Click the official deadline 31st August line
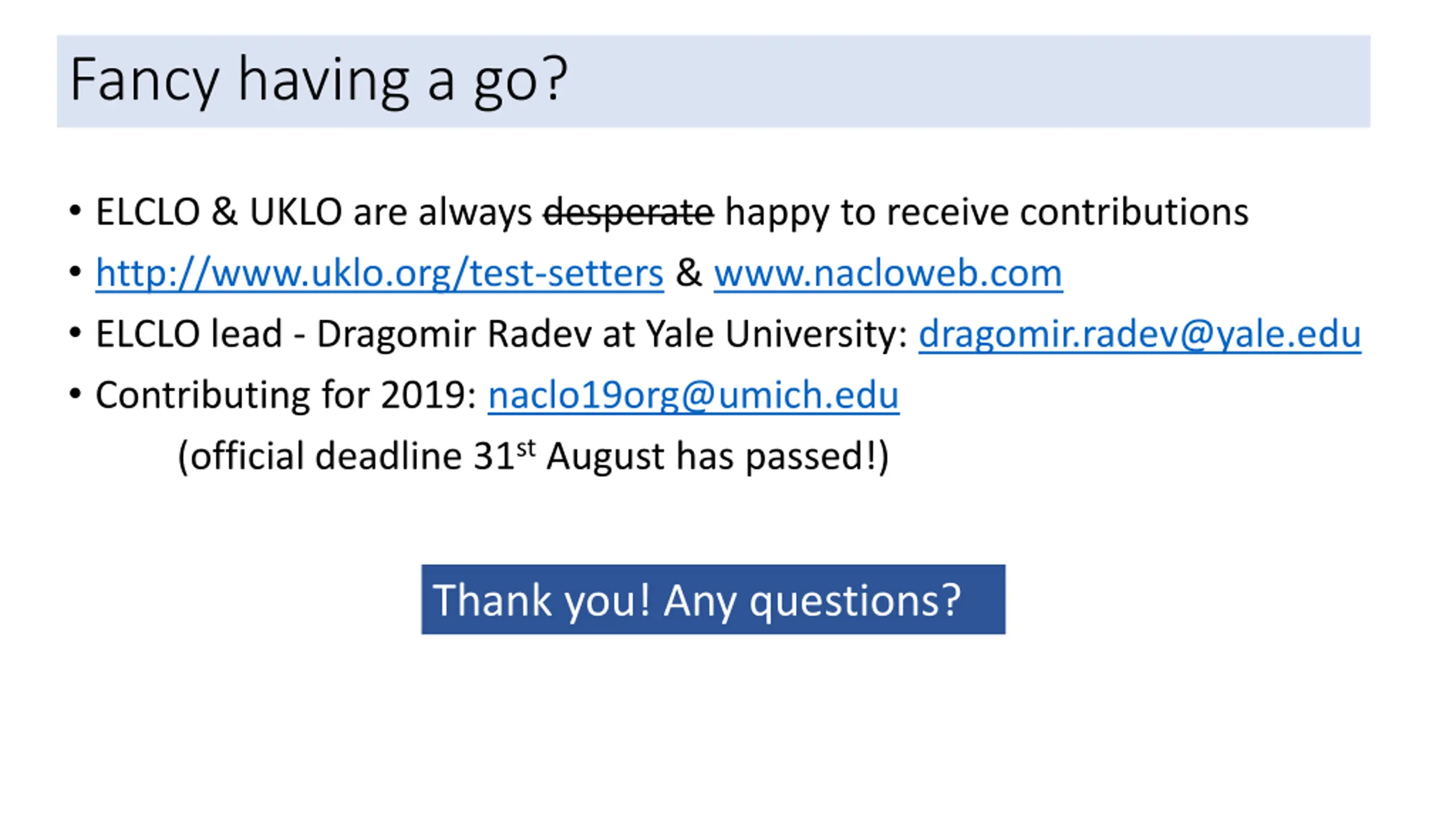Viewport: 1456px width, 819px height. [533, 456]
